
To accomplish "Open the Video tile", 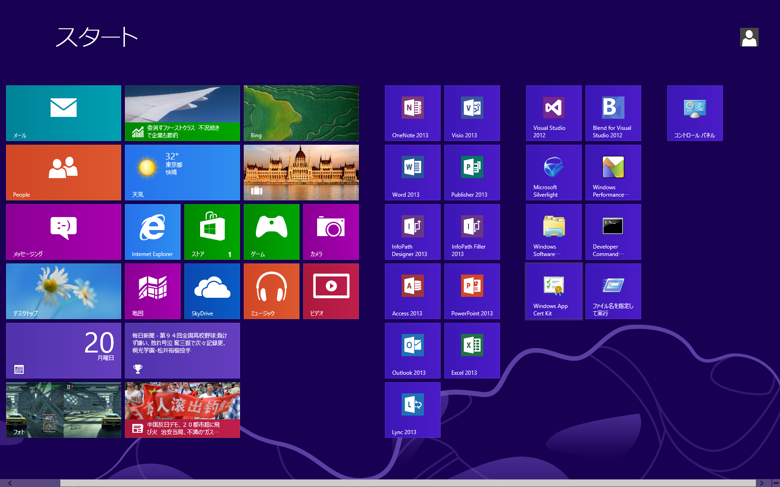I will click(331, 291).
